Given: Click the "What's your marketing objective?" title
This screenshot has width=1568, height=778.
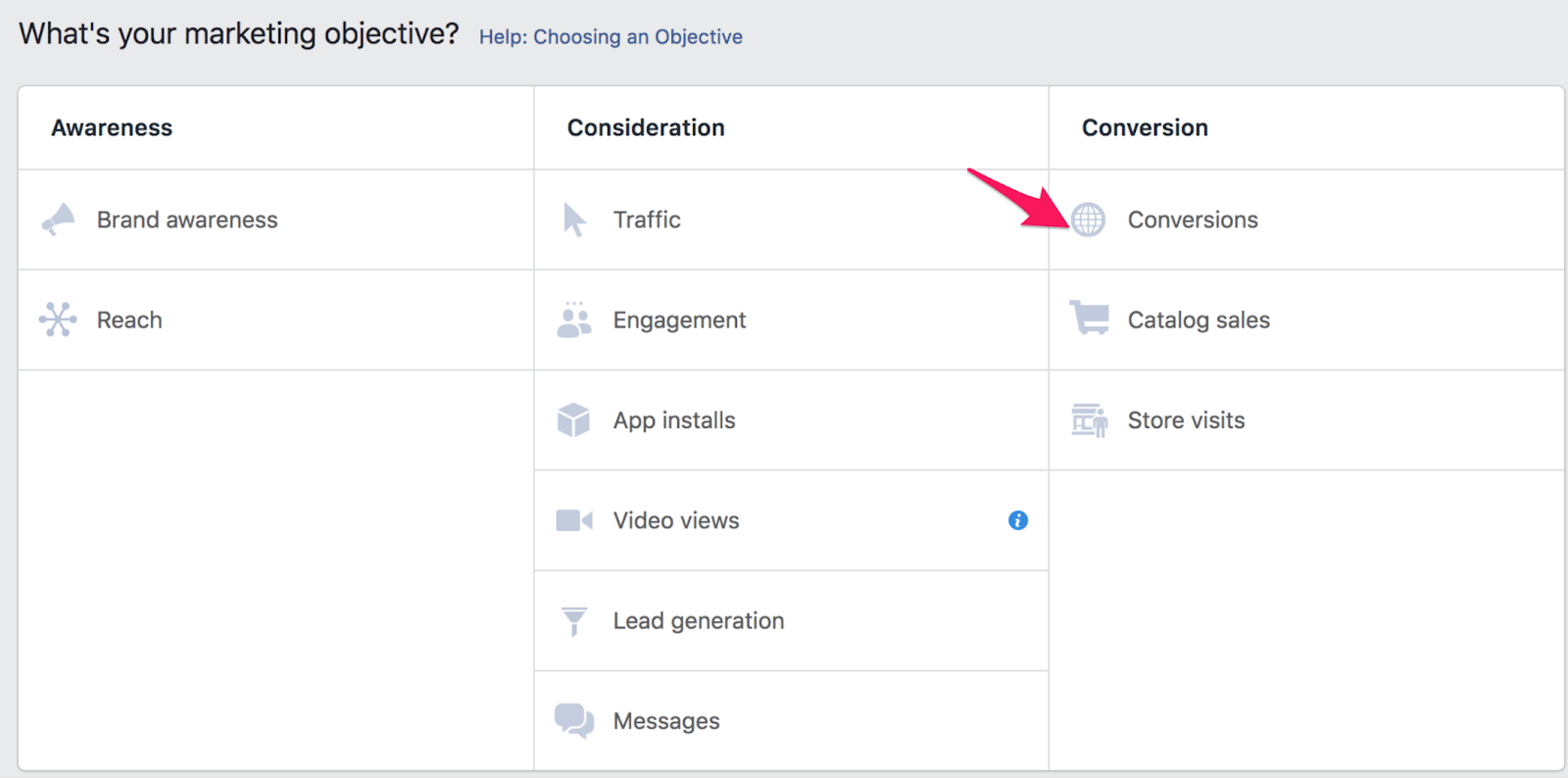Looking at the screenshot, I should [x=239, y=34].
